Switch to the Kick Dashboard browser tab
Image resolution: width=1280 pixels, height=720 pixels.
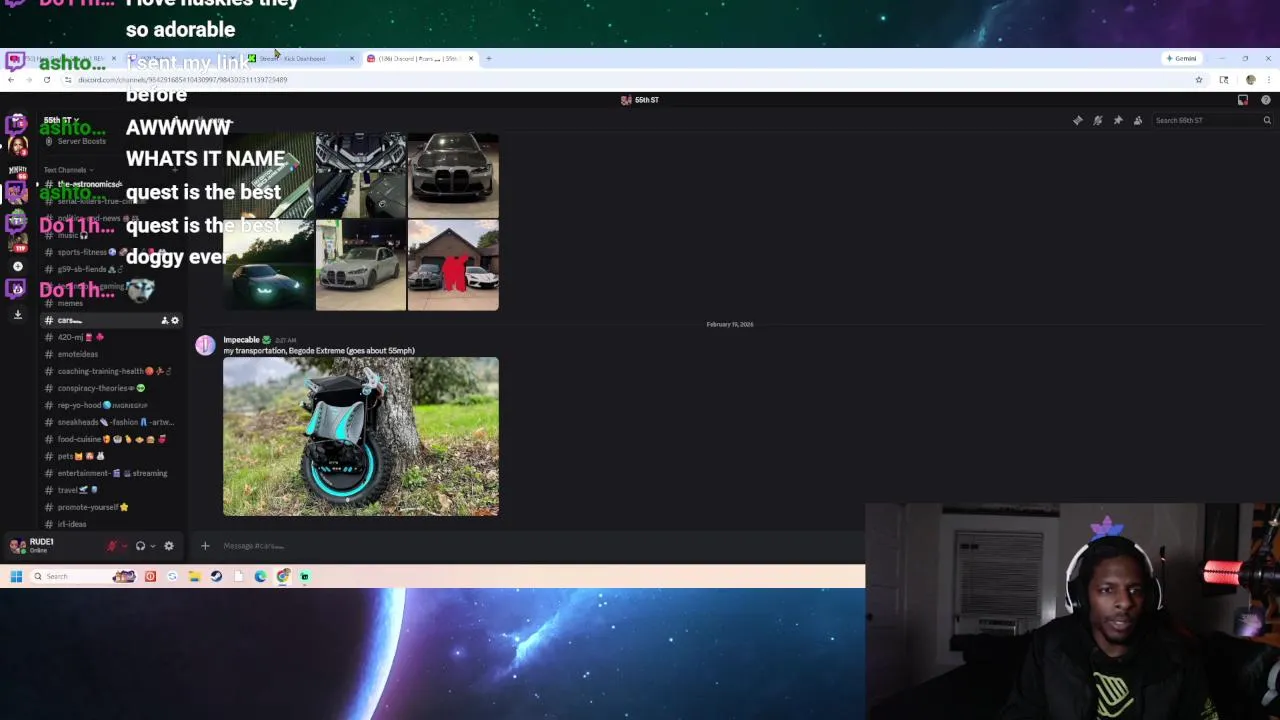300,58
